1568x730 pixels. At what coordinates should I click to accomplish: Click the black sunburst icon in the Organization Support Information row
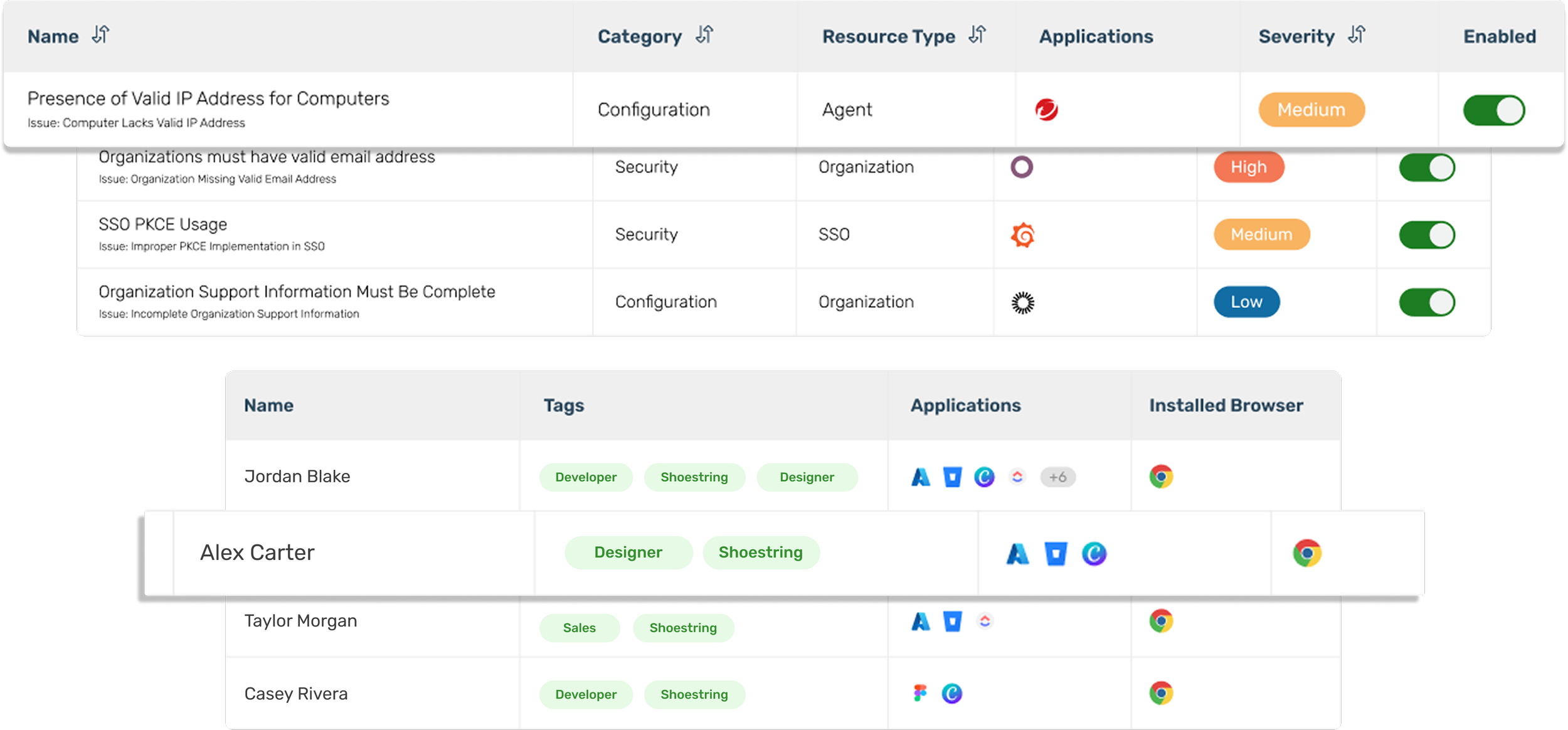(x=1023, y=303)
